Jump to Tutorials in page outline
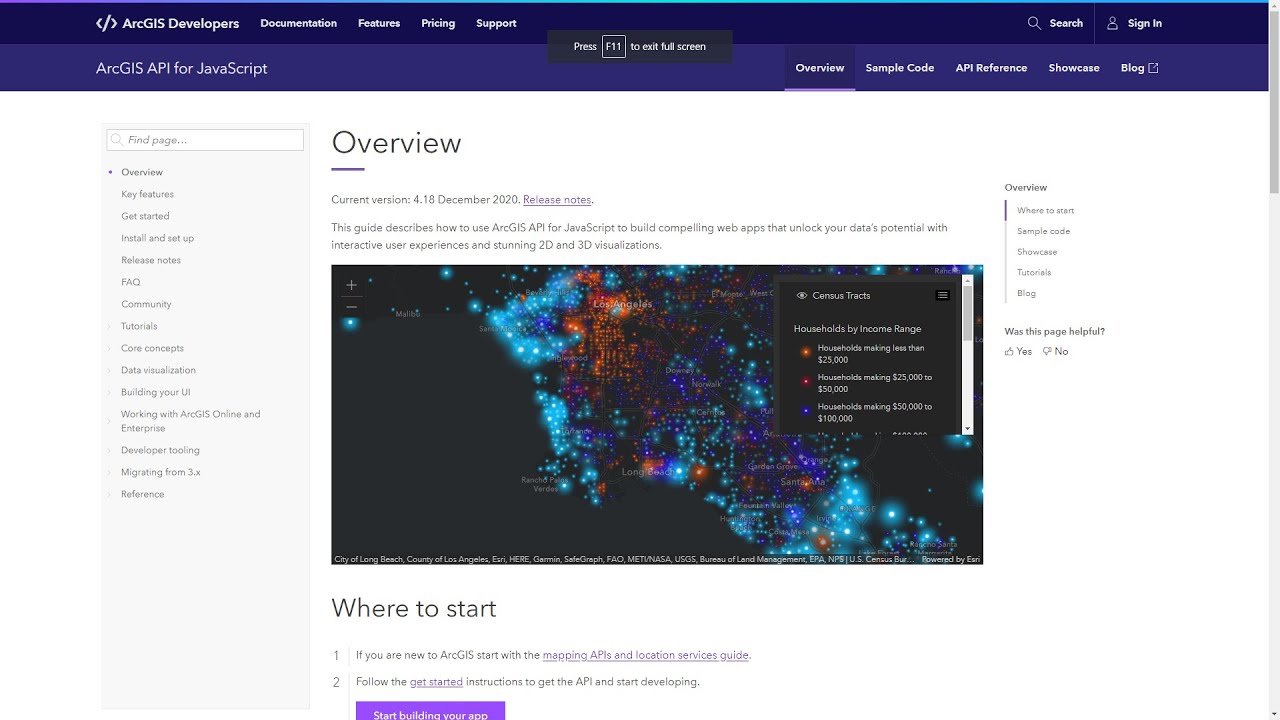The image size is (1280, 720). [1034, 272]
